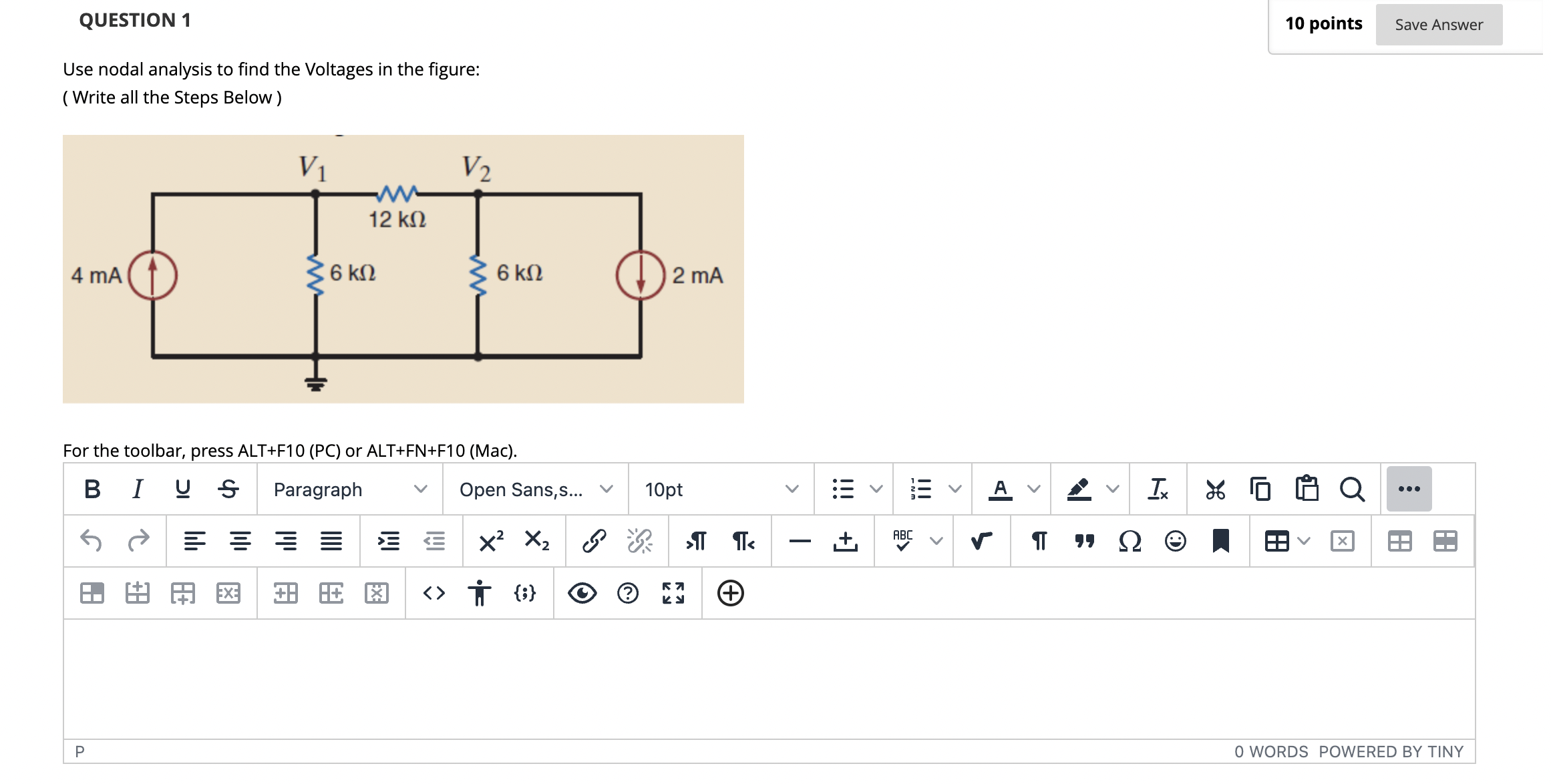Preview the answer content
The image size is (1551, 784).
(582, 592)
